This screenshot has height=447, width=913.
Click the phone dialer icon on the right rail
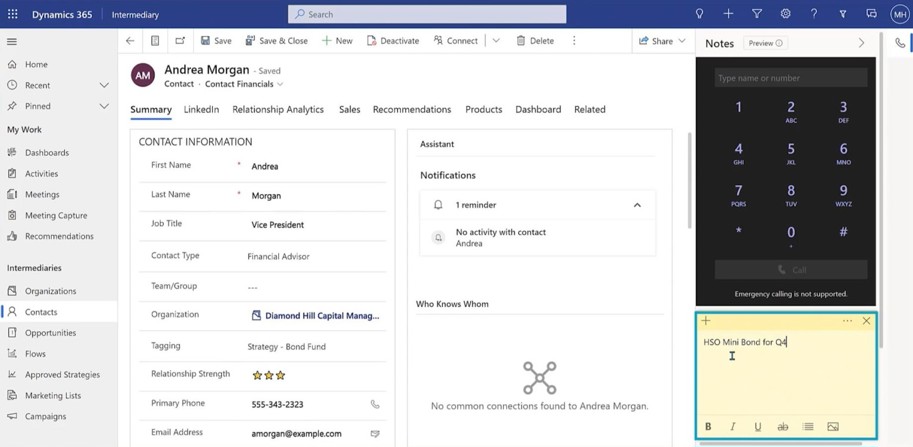(900, 42)
